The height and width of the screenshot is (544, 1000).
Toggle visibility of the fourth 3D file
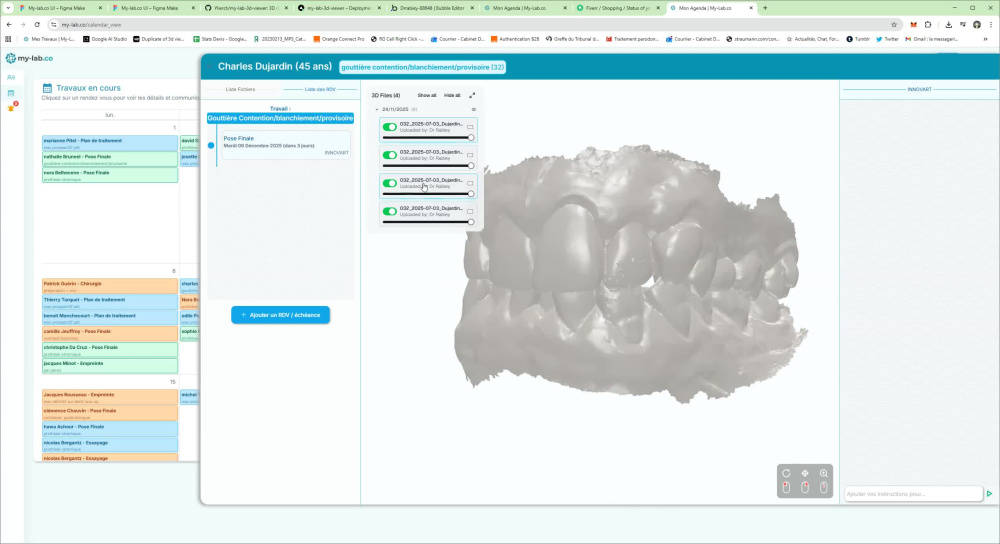[389, 211]
